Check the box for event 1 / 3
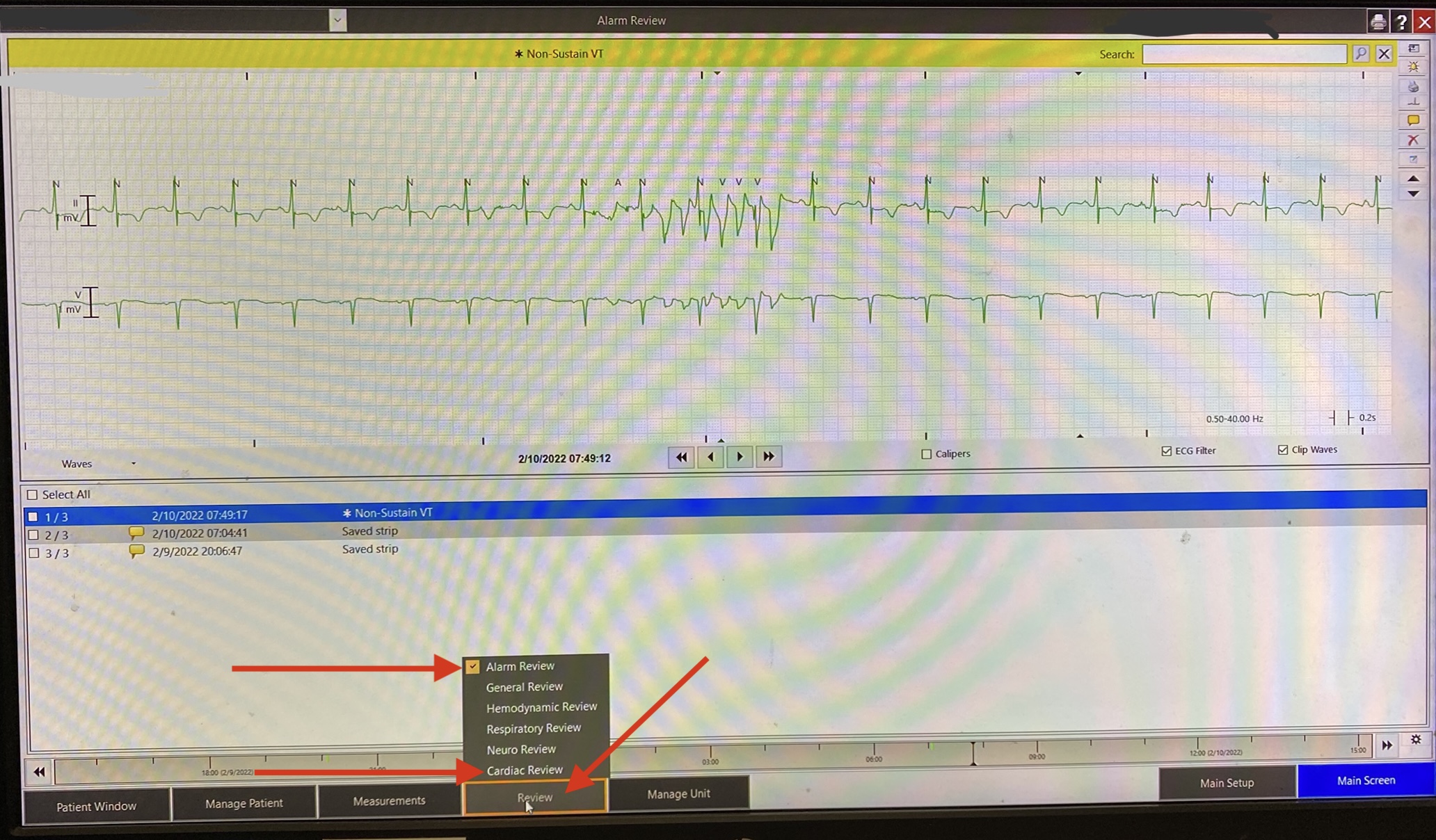 pos(33,517)
